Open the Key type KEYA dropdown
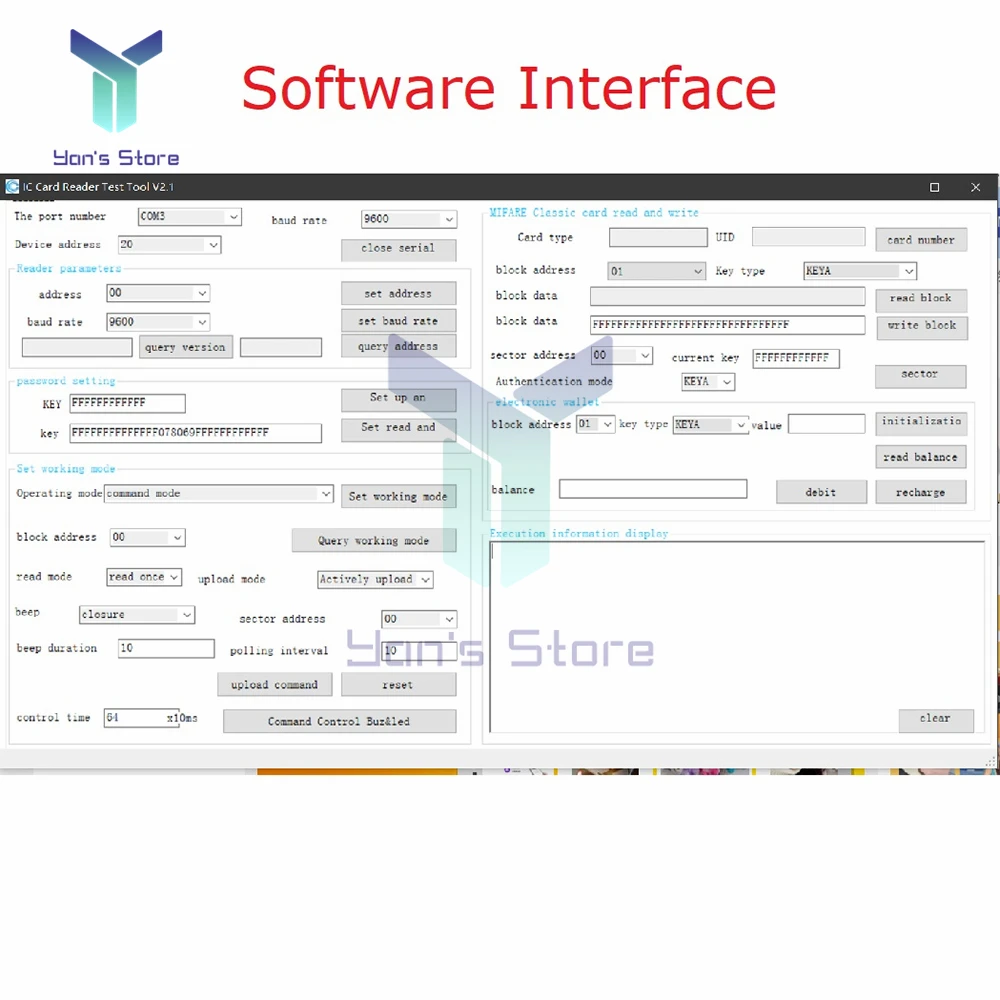 pos(860,271)
